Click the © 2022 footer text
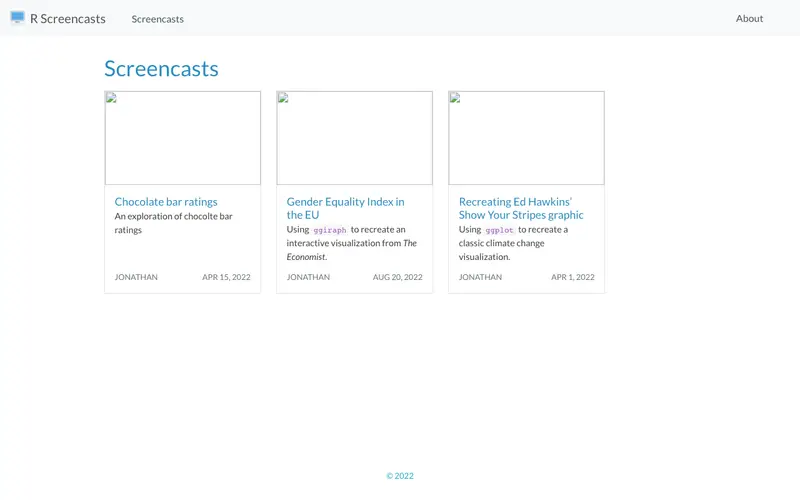 [x=400, y=476]
